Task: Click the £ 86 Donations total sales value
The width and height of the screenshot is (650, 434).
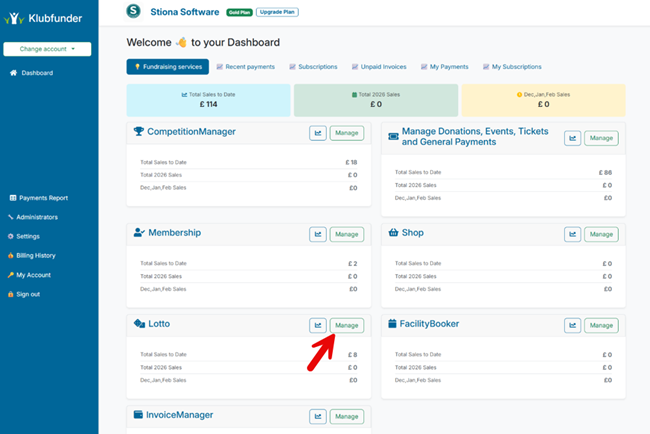Action: tap(605, 172)
